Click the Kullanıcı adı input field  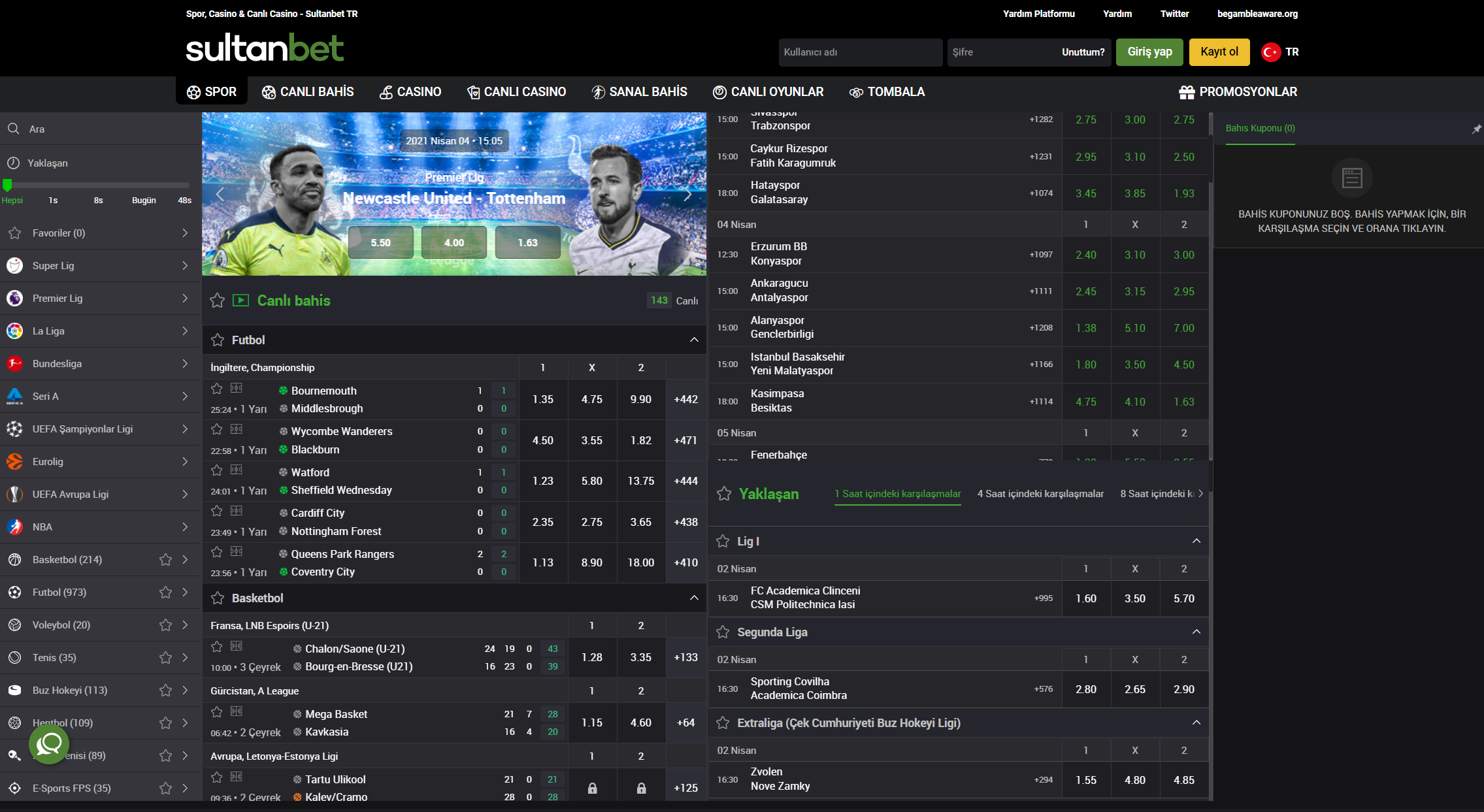coord(860,52)
